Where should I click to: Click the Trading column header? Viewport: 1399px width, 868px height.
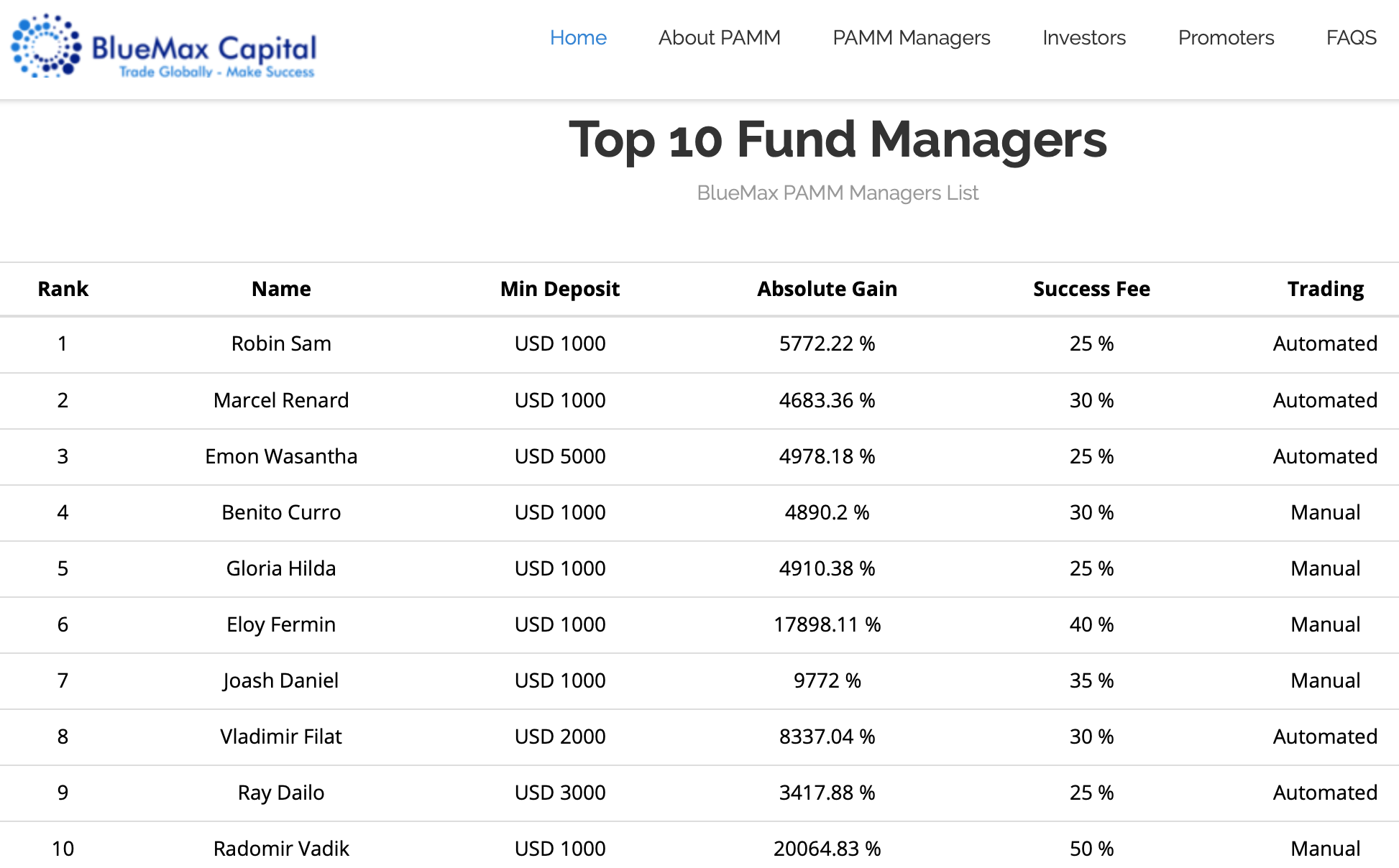coord(1325,289)
